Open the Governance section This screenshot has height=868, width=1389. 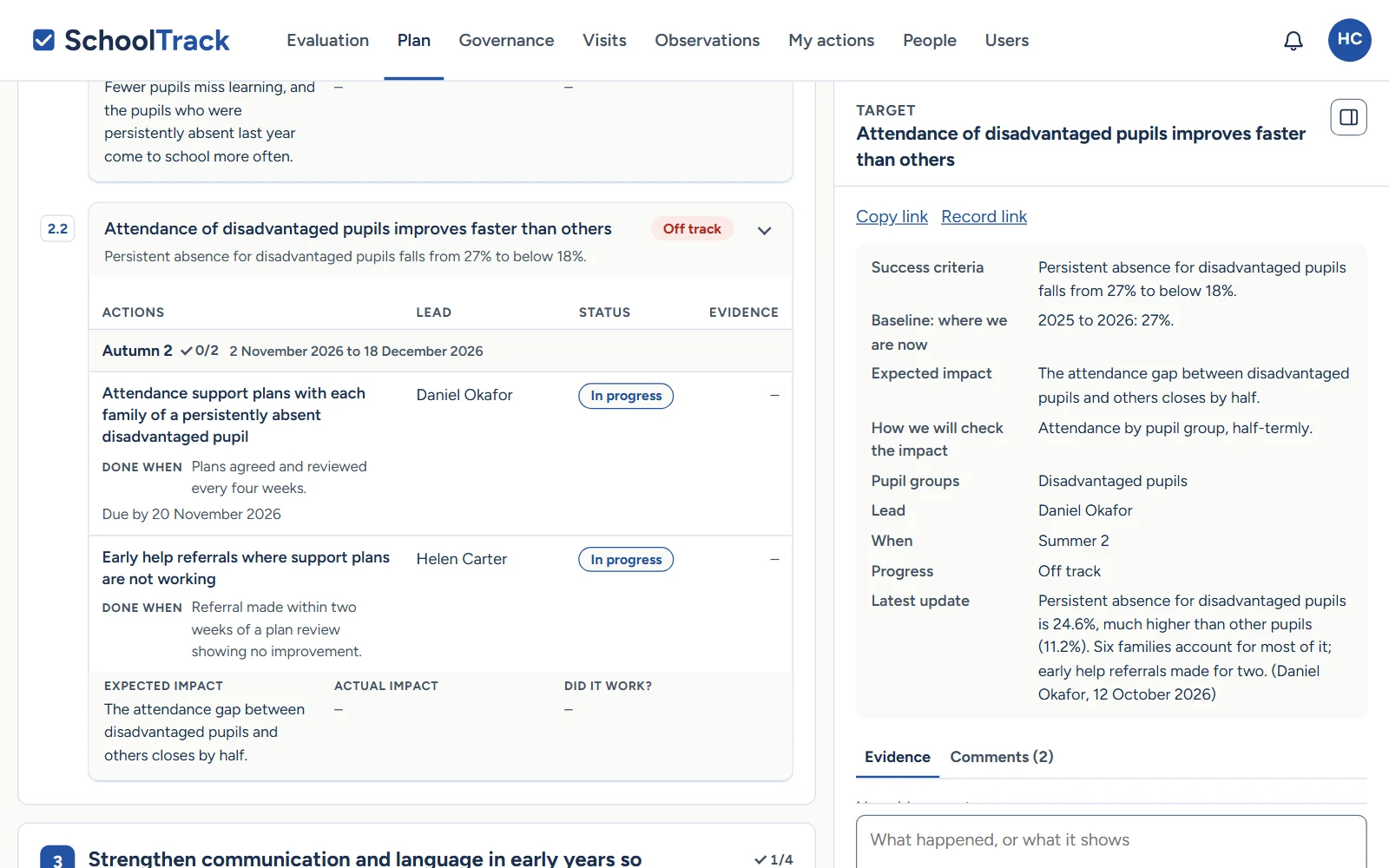(506, 40)
